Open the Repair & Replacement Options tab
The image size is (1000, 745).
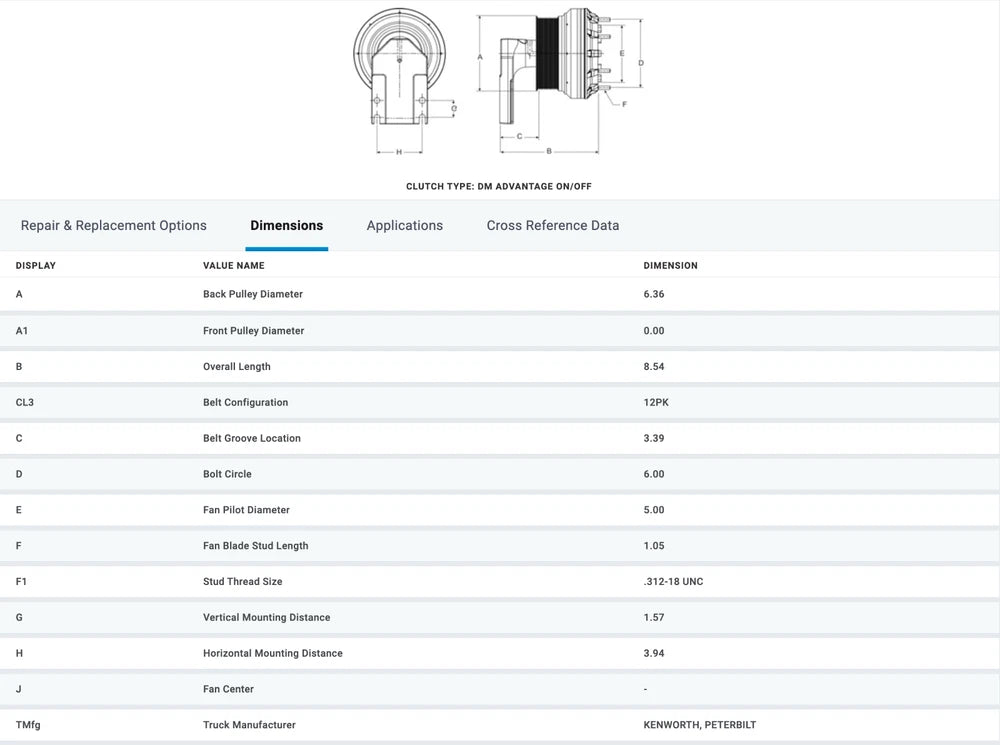[x=114, y=226]
